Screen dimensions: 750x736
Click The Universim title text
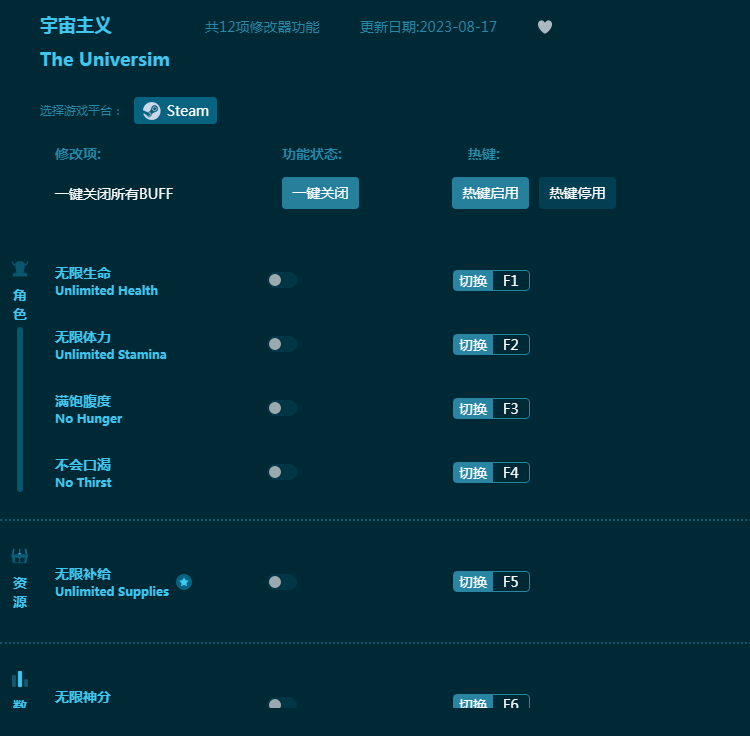(105, 60)
